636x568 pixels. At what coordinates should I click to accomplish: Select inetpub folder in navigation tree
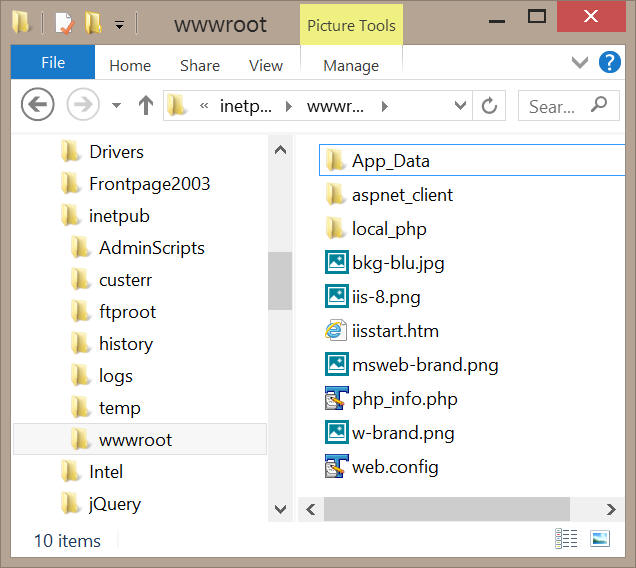105,216
